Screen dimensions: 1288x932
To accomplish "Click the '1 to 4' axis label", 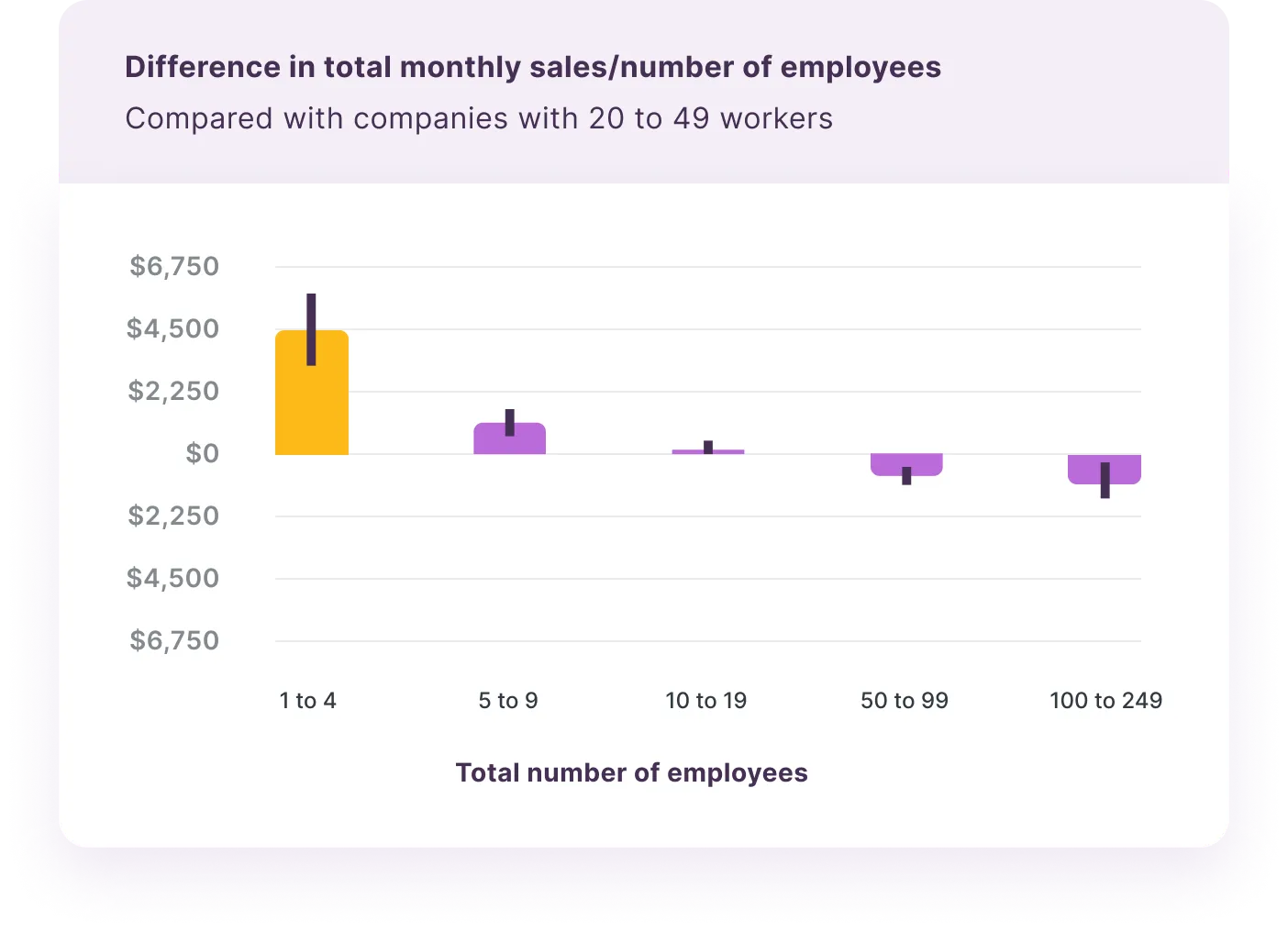I will coord(308,701).
